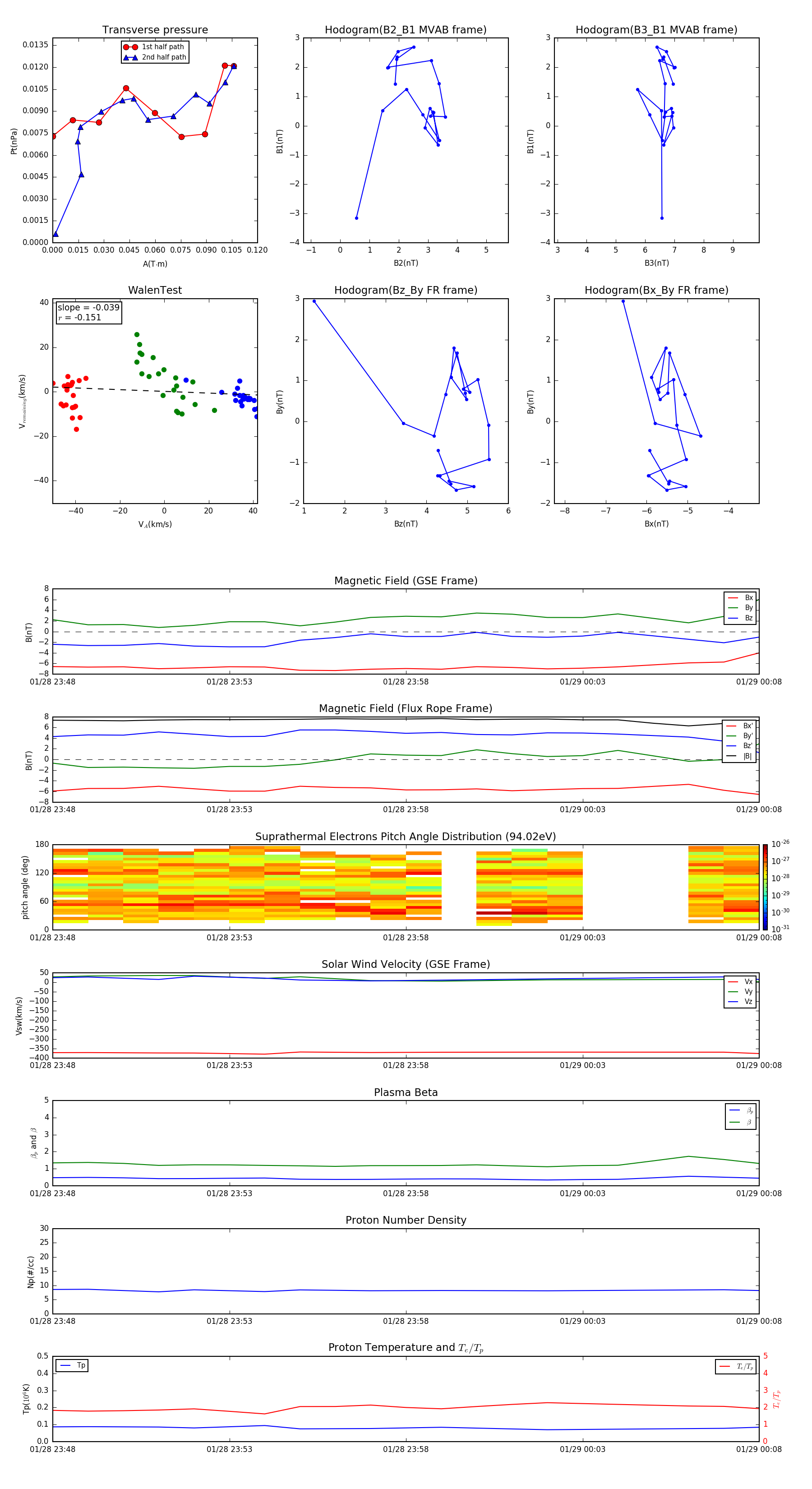Click the 'Transverse pressure' plot title
Image resolution: width=812 pixels, height=1489 pixels.
click(x=155, y=30)
